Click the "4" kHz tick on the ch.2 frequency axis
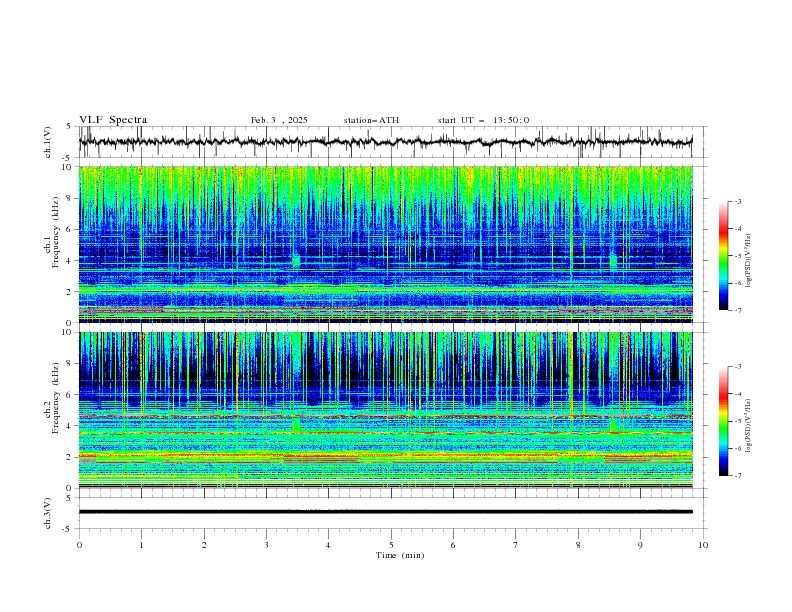The height and width of the screenshot is (612, 792). tap(70, 426)
